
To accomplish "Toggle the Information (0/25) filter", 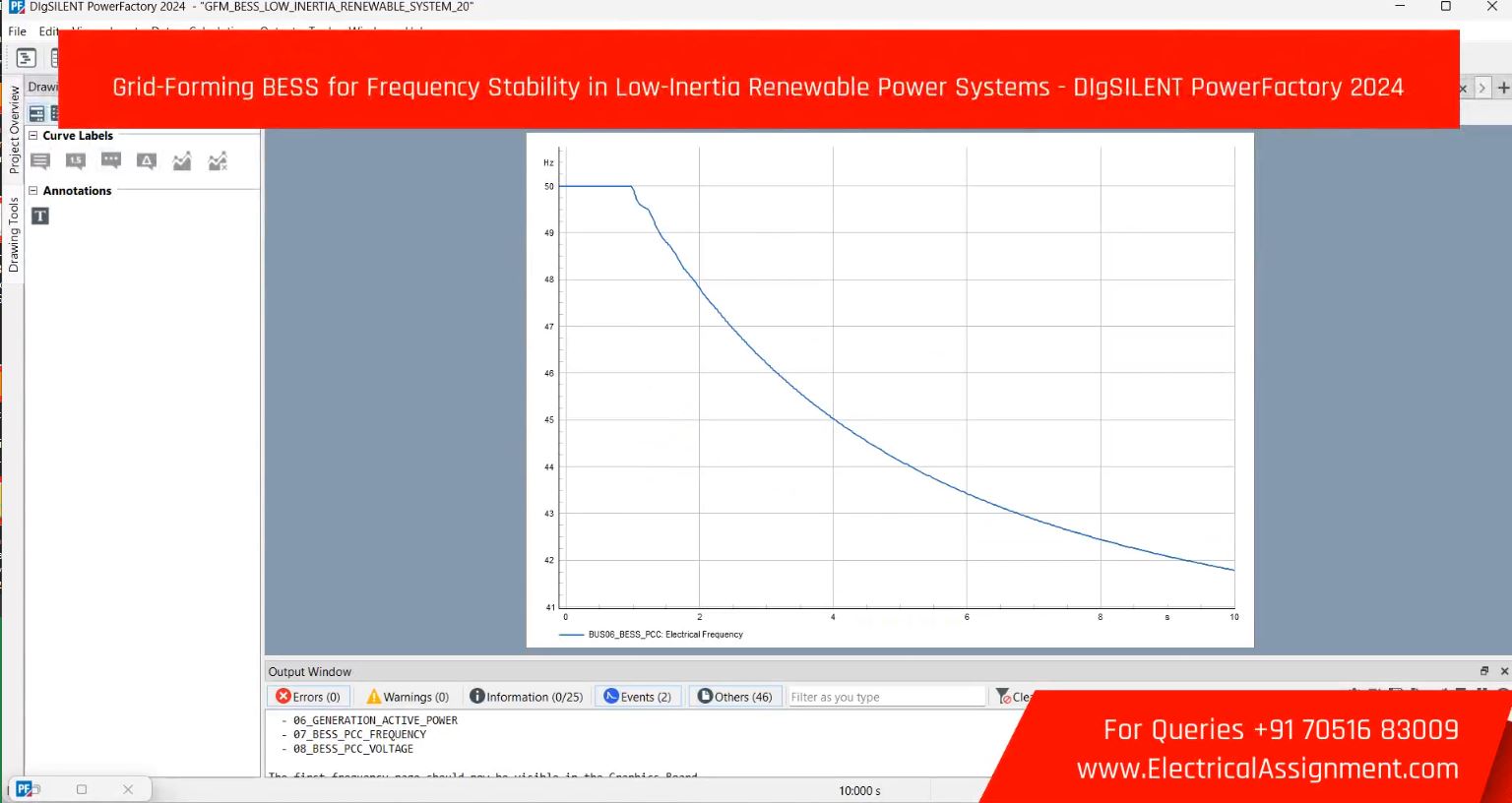I will [x=527, y=697].
